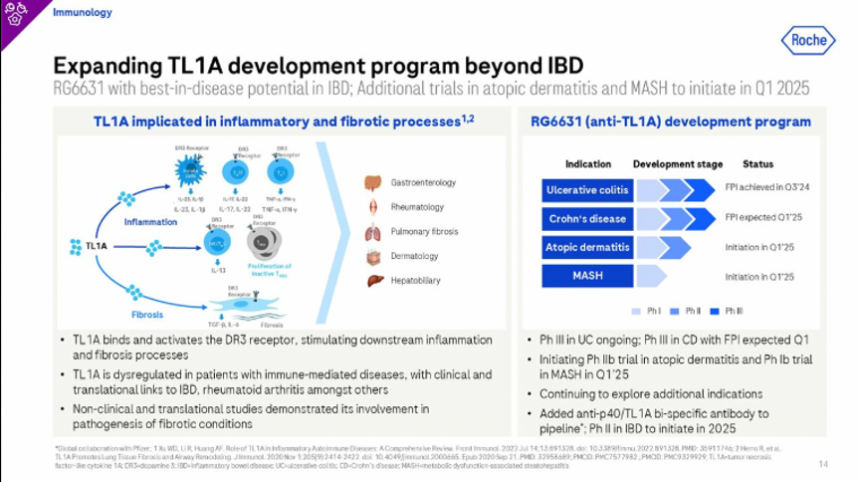Click the Gastroenterology intestine icon
This screenshot has height=482, width=860.
pos(373,183)
